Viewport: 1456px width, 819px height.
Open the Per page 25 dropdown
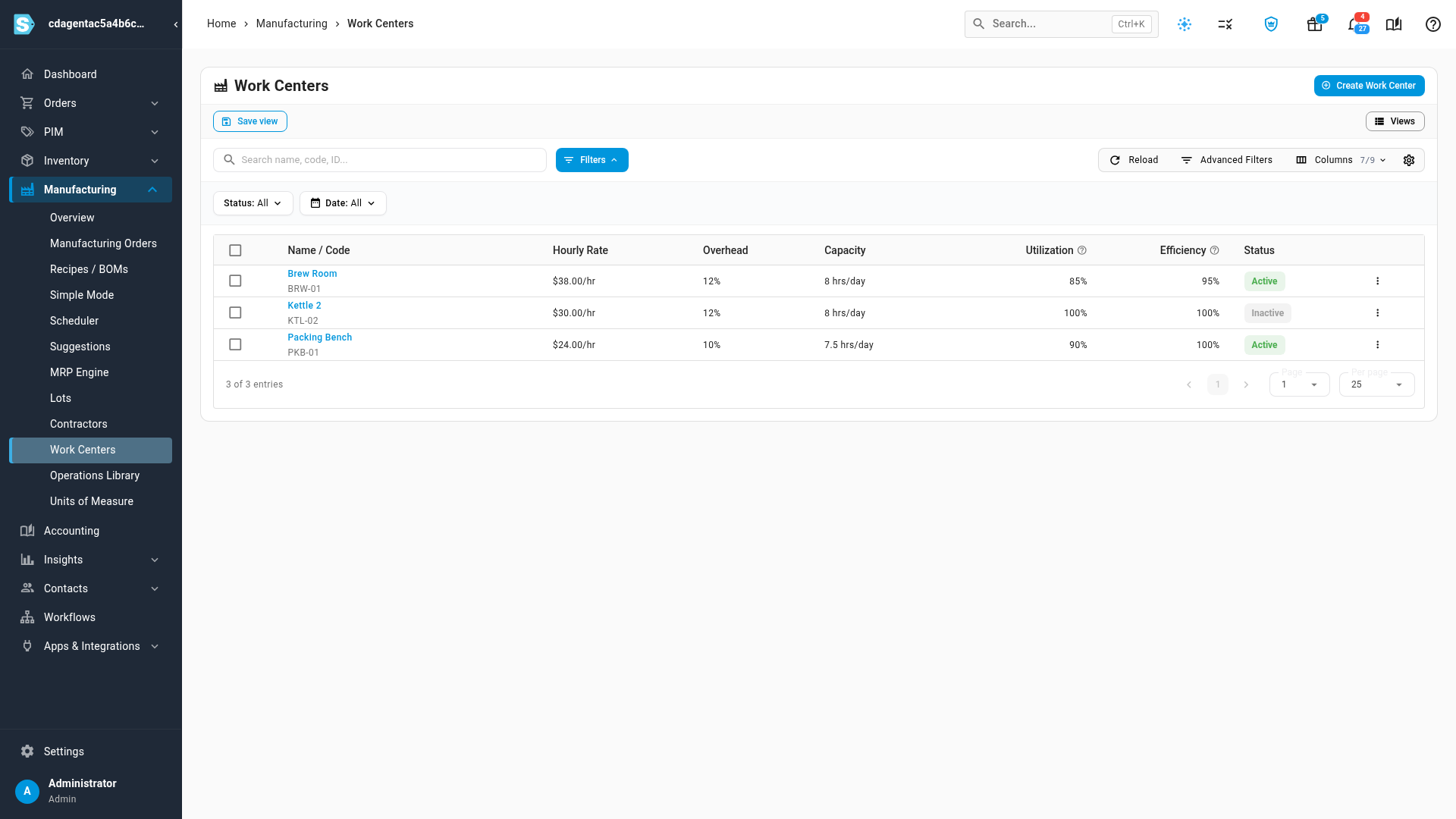(x=1376, y=384)
